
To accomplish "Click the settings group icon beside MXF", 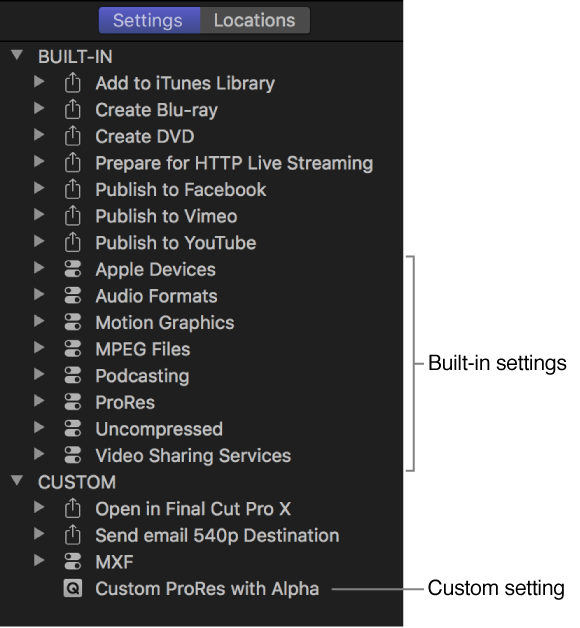I will point(73,561).
